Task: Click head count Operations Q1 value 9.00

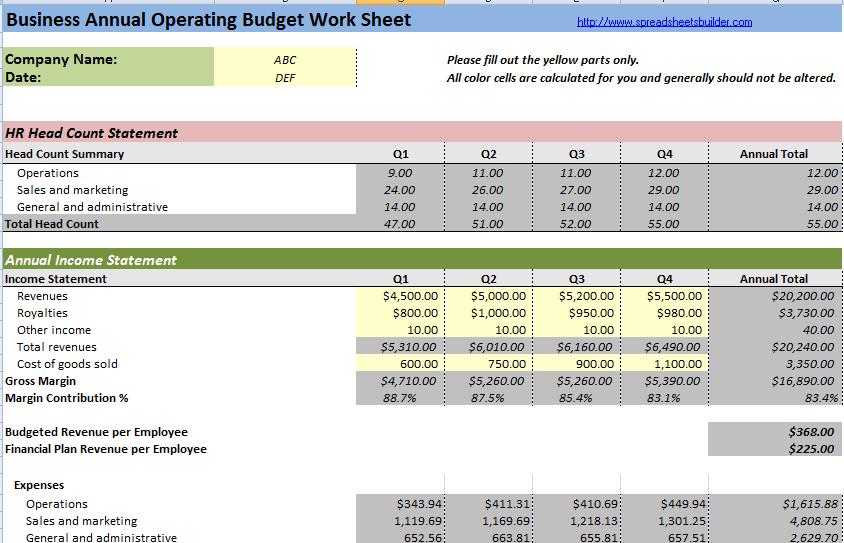Action: tap(400, 173)
